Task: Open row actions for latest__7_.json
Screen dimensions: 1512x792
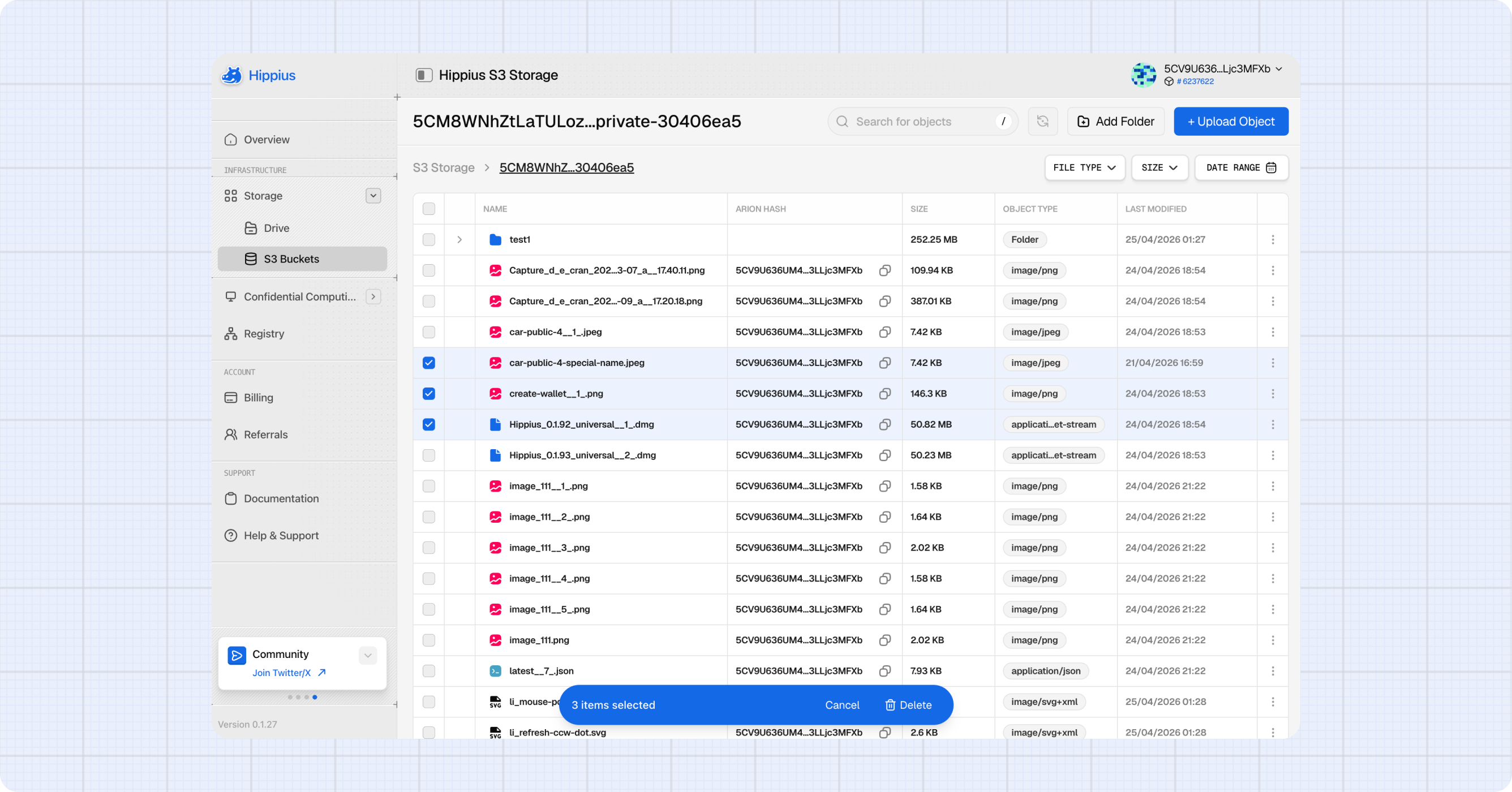Action: pyautogui.click(x=1273, y=670)
